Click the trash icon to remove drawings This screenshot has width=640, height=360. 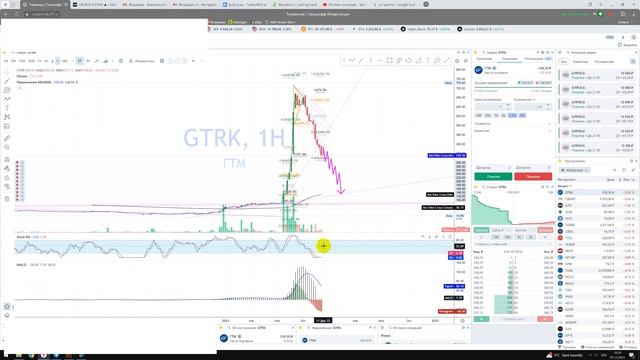click(x=7, y=199)
